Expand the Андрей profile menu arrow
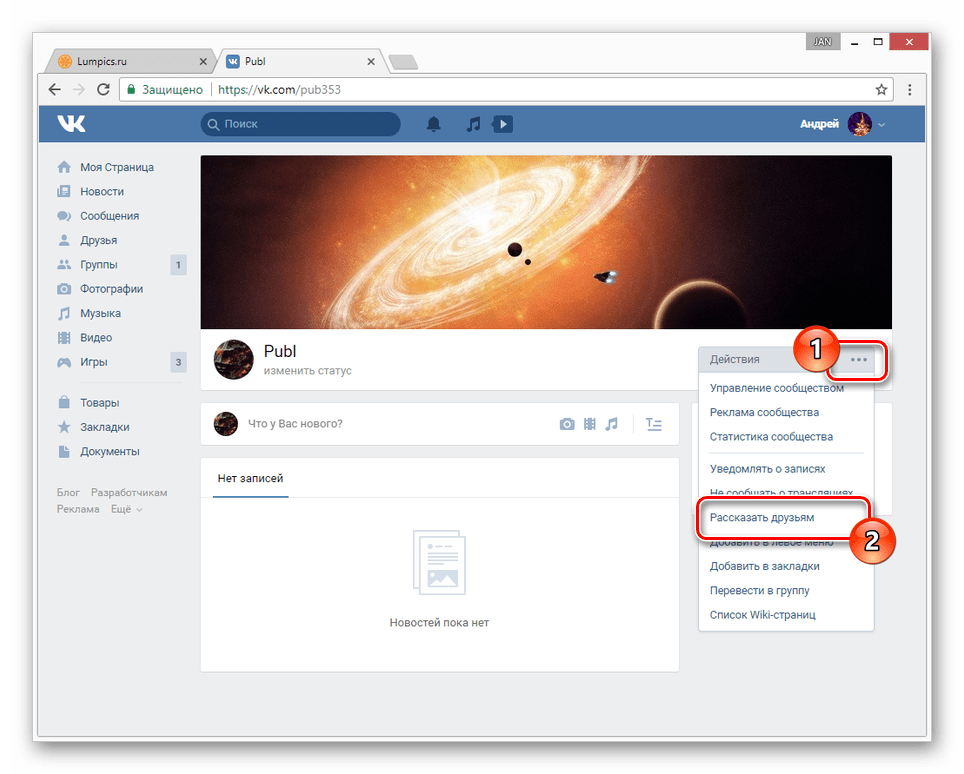Image resolution: width=964 pixels, height=774 pixels. click(x=882, y=125)
